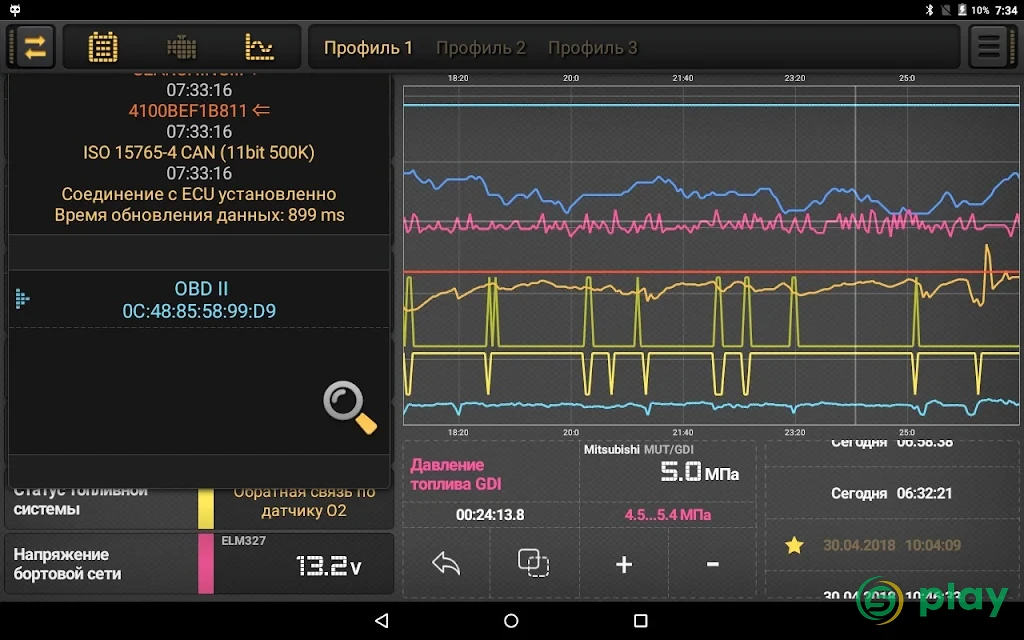The height and width of the screenshot is (640, 1024).
Task: Select the engine diagnostics icon
Action: 182,47
